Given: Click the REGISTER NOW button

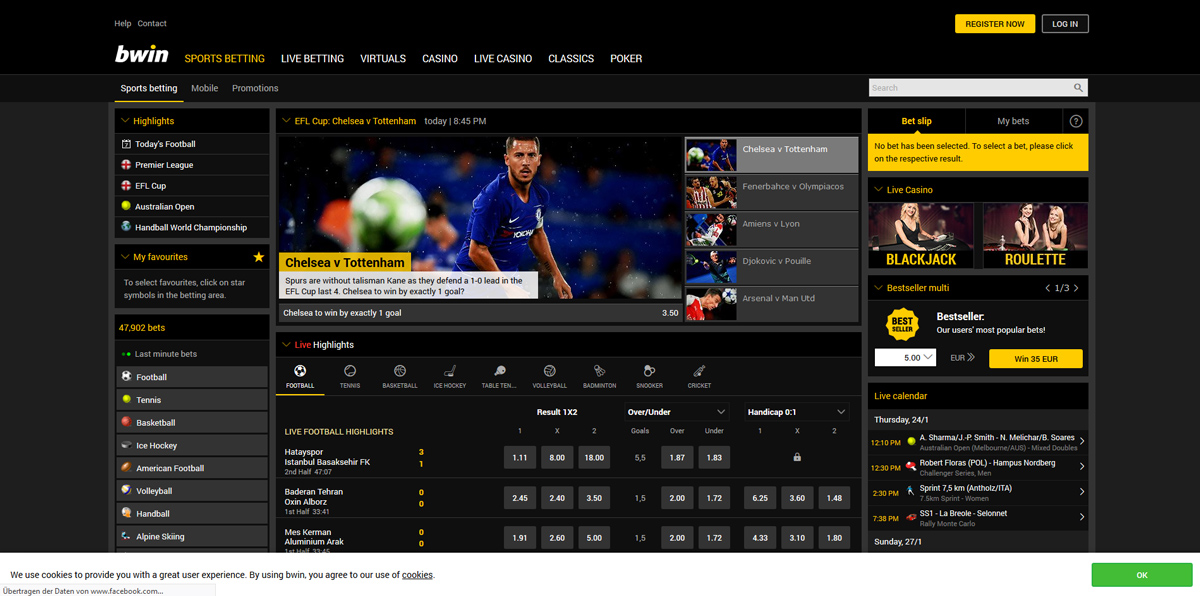Looking at the screenshot, I should pos(994,24).
